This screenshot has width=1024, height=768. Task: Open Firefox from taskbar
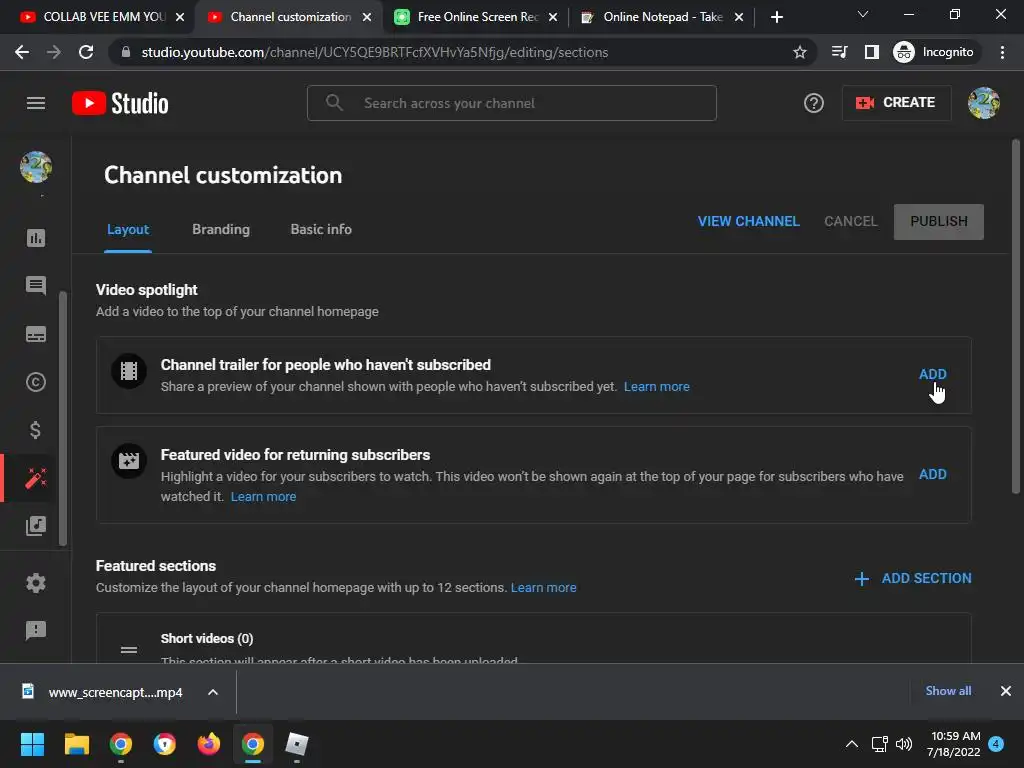click(x=209, y=744)
